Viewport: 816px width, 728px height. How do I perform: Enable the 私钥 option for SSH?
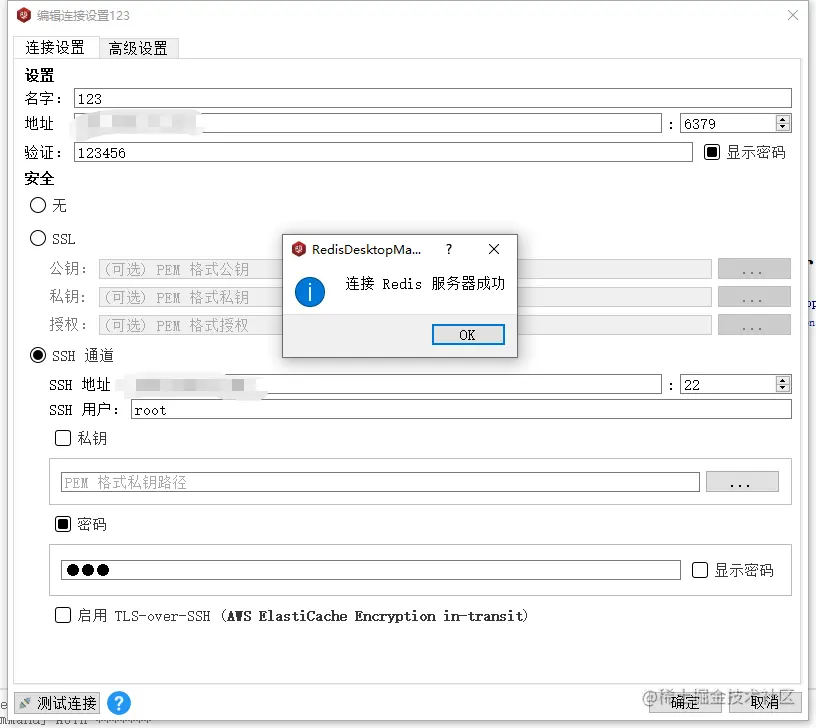63,437
